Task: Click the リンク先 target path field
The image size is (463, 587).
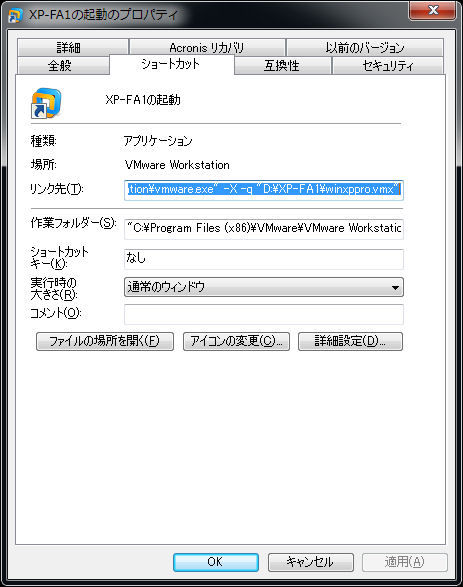Action: coord(264,190)
